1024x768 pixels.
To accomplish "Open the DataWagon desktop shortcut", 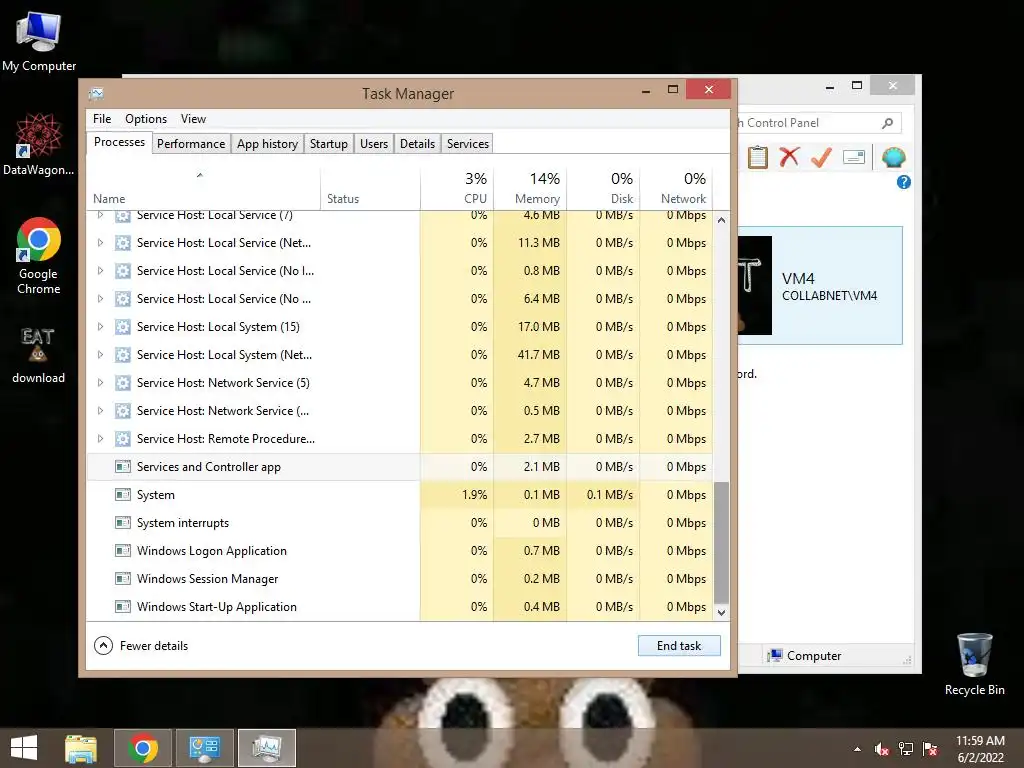I will tap(39, 144).
